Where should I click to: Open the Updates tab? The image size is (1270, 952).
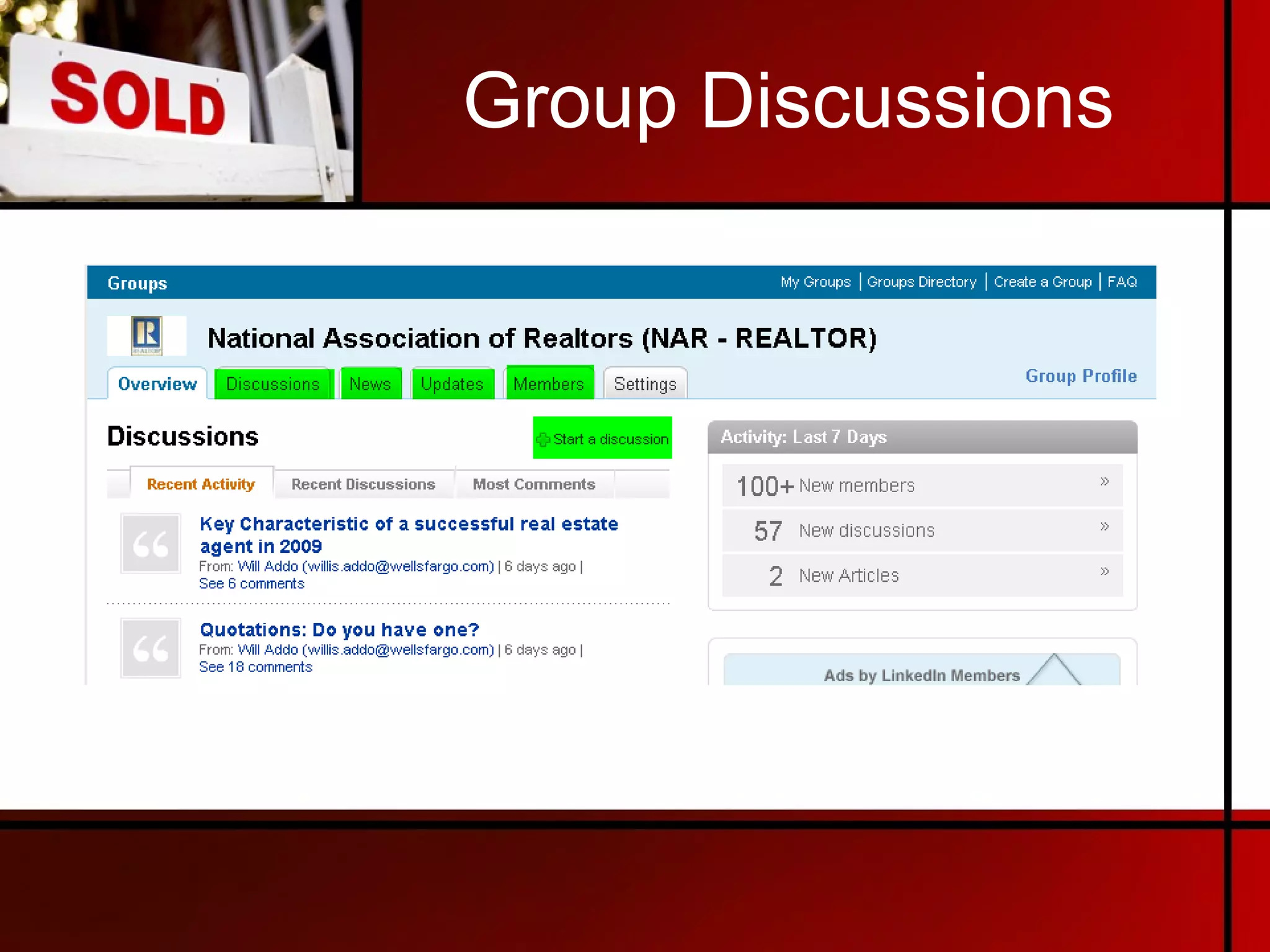[x=452, y=384]
